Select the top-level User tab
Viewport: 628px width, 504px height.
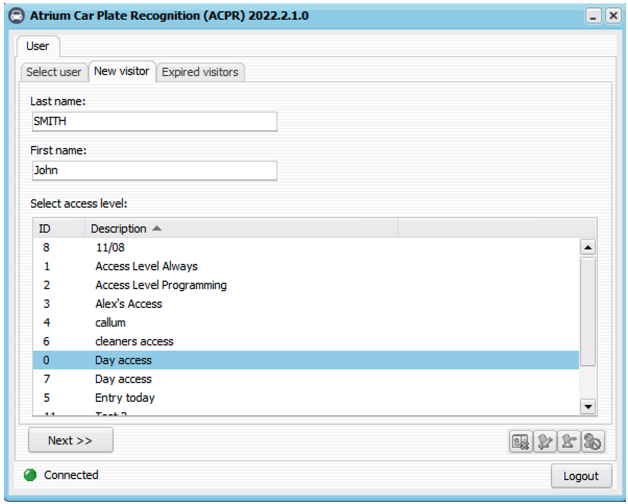38,46
